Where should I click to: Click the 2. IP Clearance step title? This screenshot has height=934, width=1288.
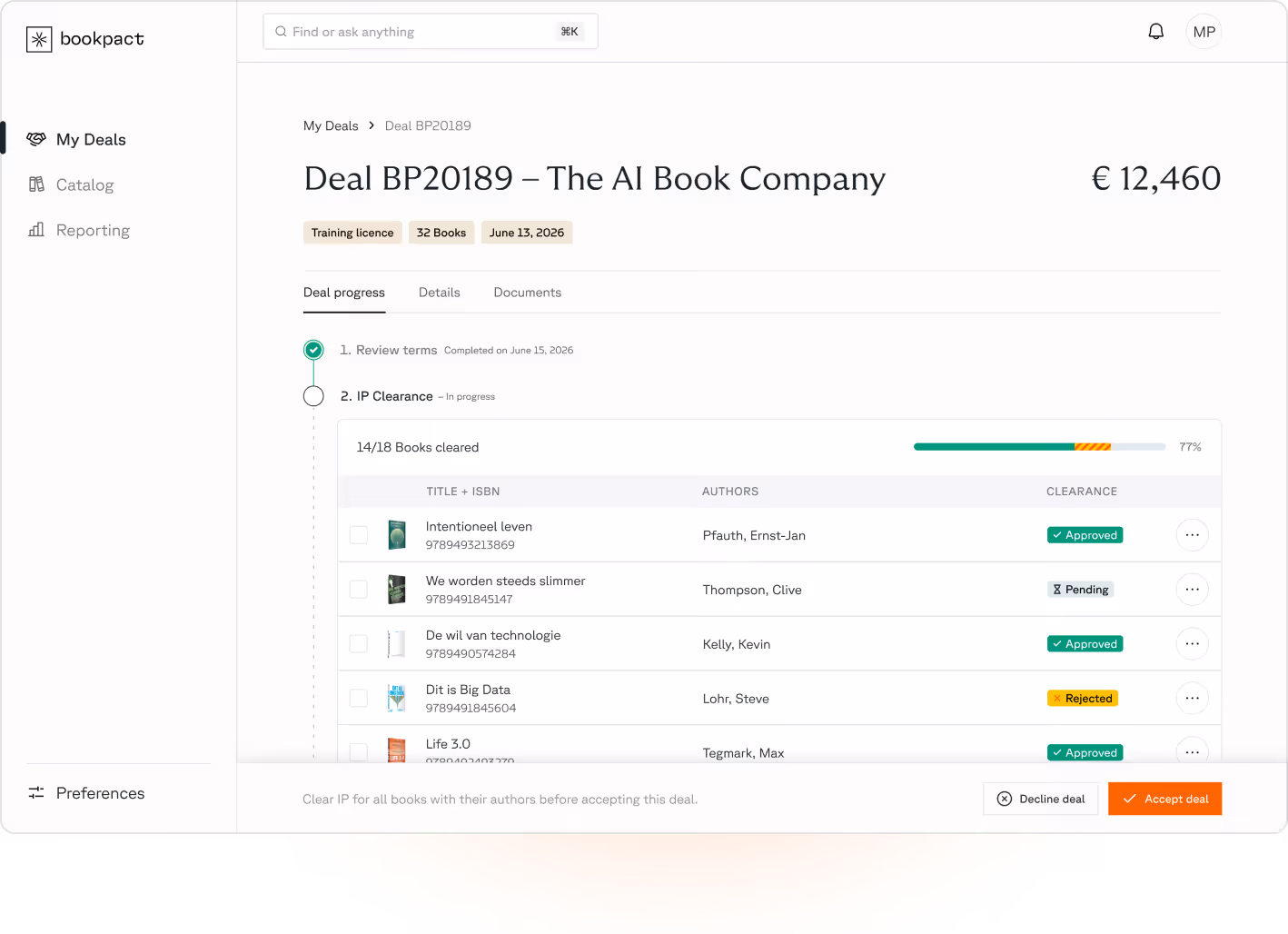(387, 396)
